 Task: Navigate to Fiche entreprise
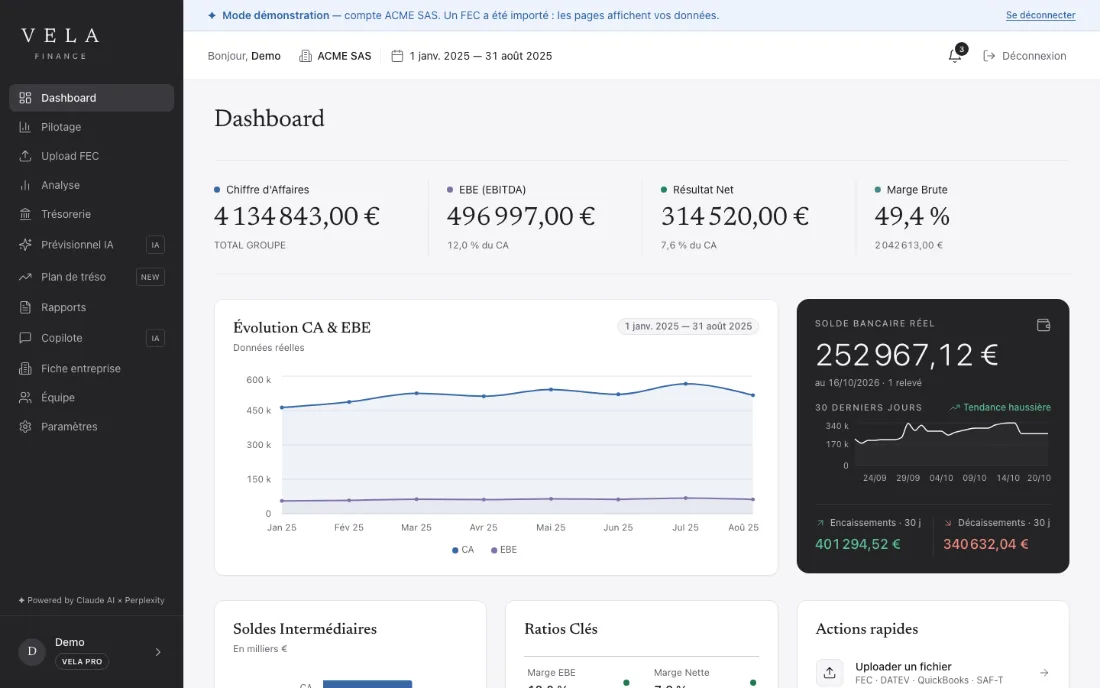[91, 368]
